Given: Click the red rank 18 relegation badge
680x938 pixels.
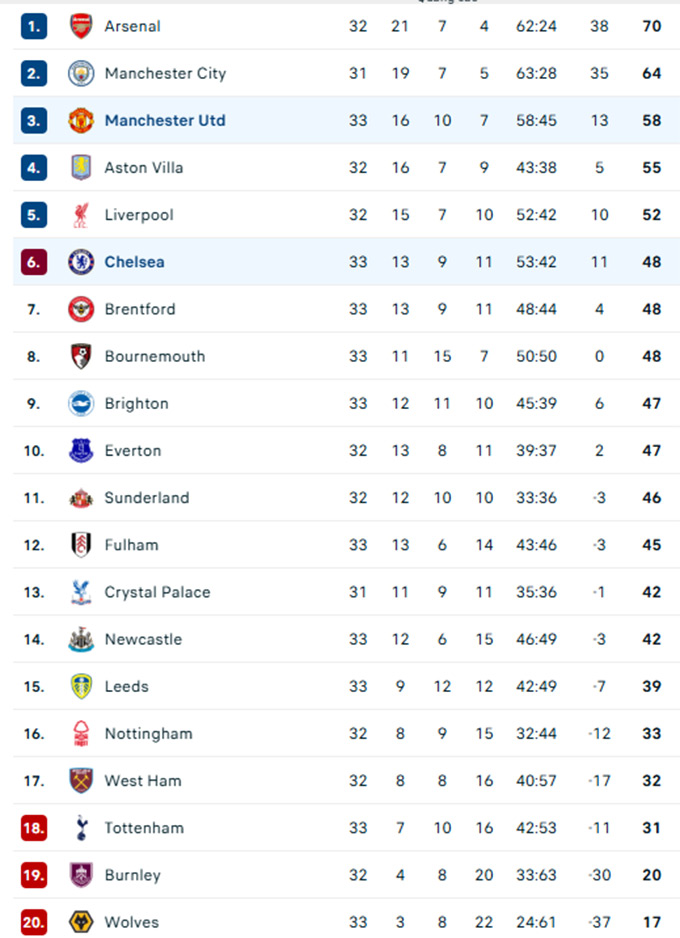Looking at the screenshot, I should click(x=34, y=828).
